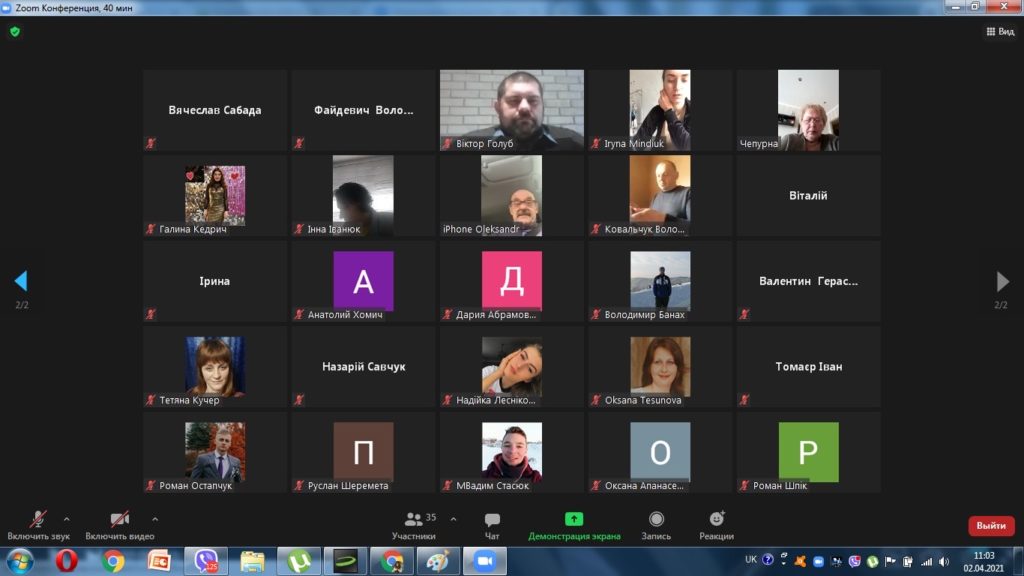The image size is (1024, 576).
Task: Select the Анатолий Хомич participant tile
Action: pyautogui.click(x=363, y=281)
